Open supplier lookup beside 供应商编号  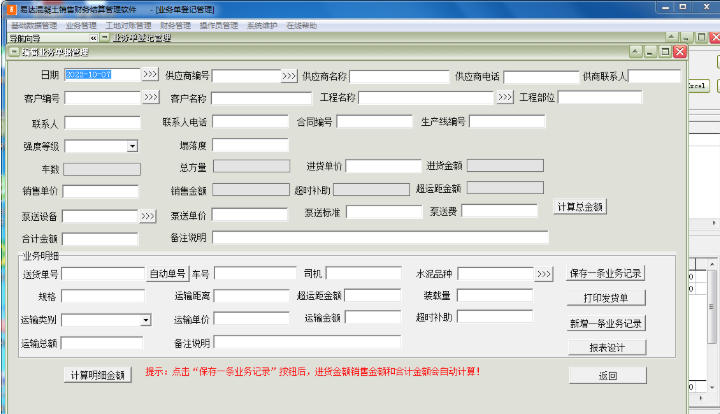(x=289, y=76)
